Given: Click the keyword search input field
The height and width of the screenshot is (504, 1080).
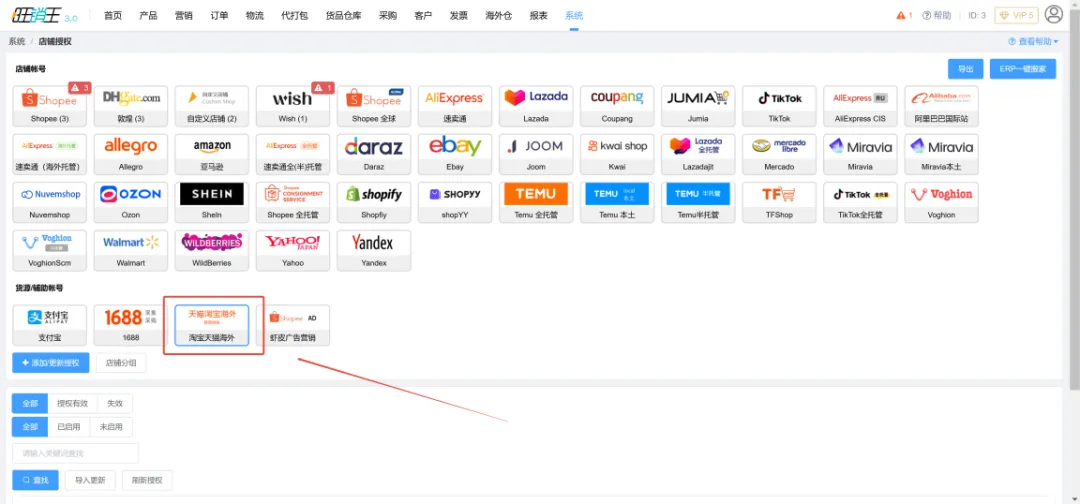Looking at the screenshot, I should (76, 453).
